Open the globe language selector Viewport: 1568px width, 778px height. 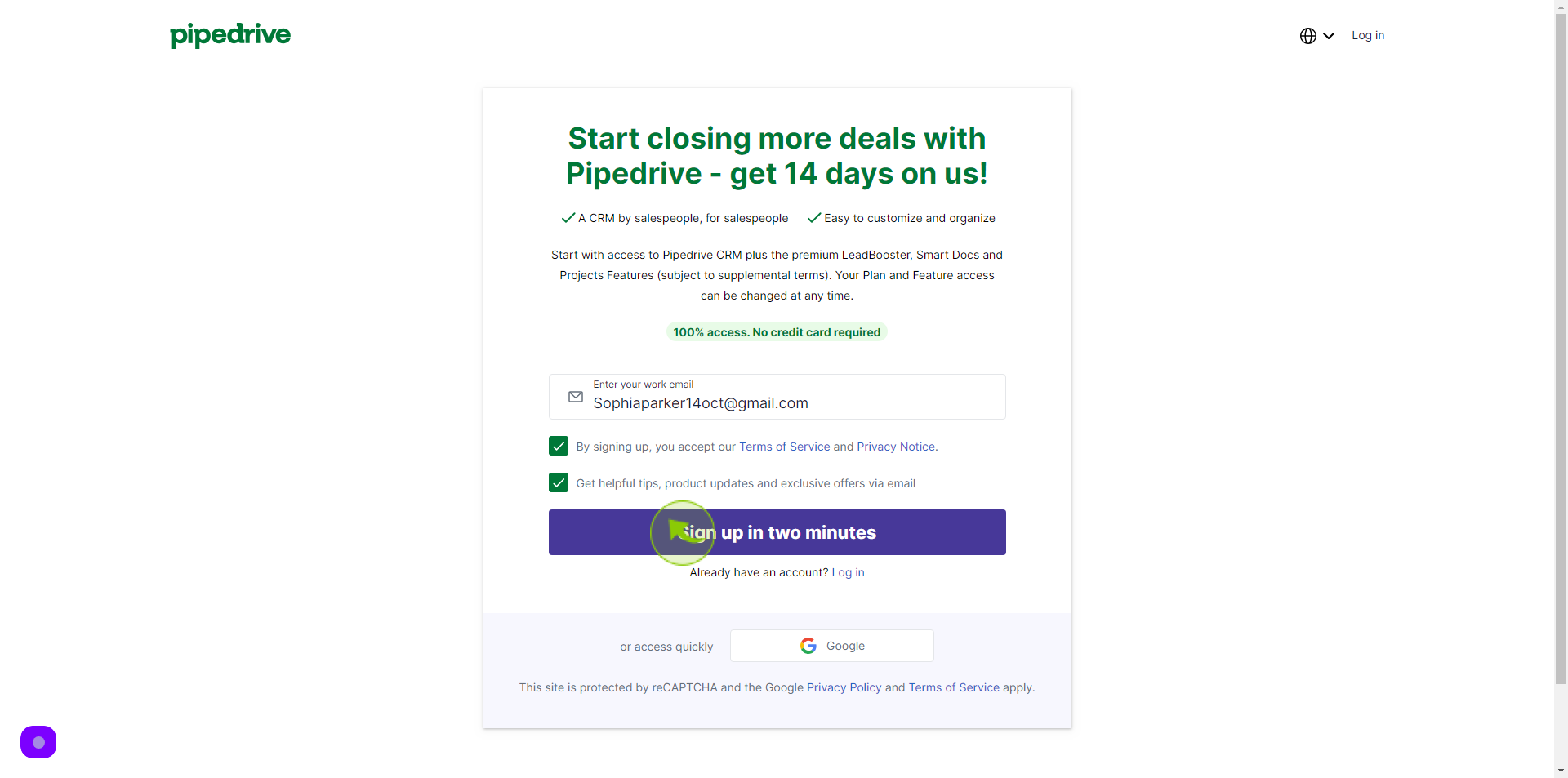[x=1308, y=36]
